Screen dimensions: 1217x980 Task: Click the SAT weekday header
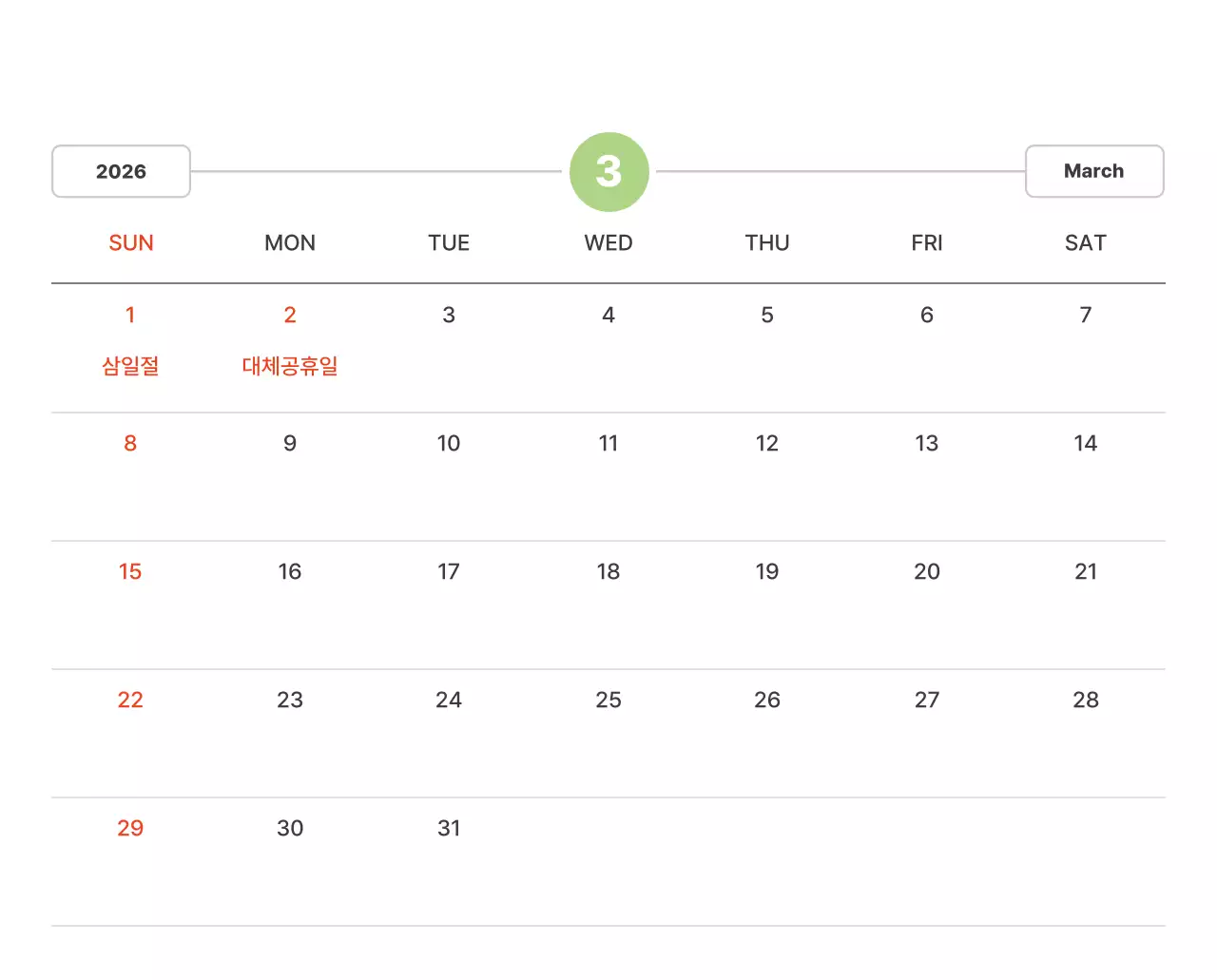coord(1085,243)
